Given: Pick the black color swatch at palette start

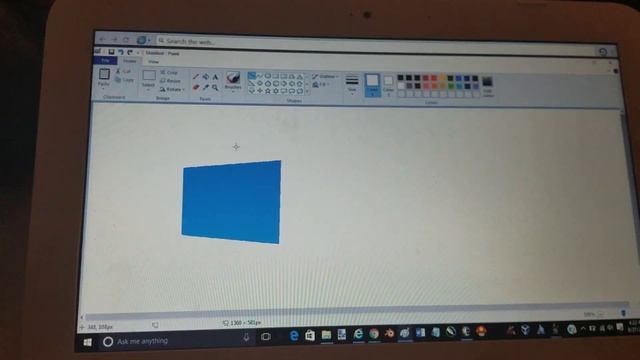Looking at the screenshot, I should pyautogui.click(x=400, y=78).
